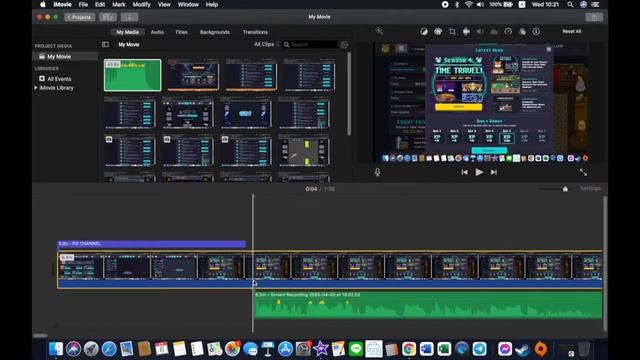Open the Mark menu
Screen dimensions: 640x360
119,4
